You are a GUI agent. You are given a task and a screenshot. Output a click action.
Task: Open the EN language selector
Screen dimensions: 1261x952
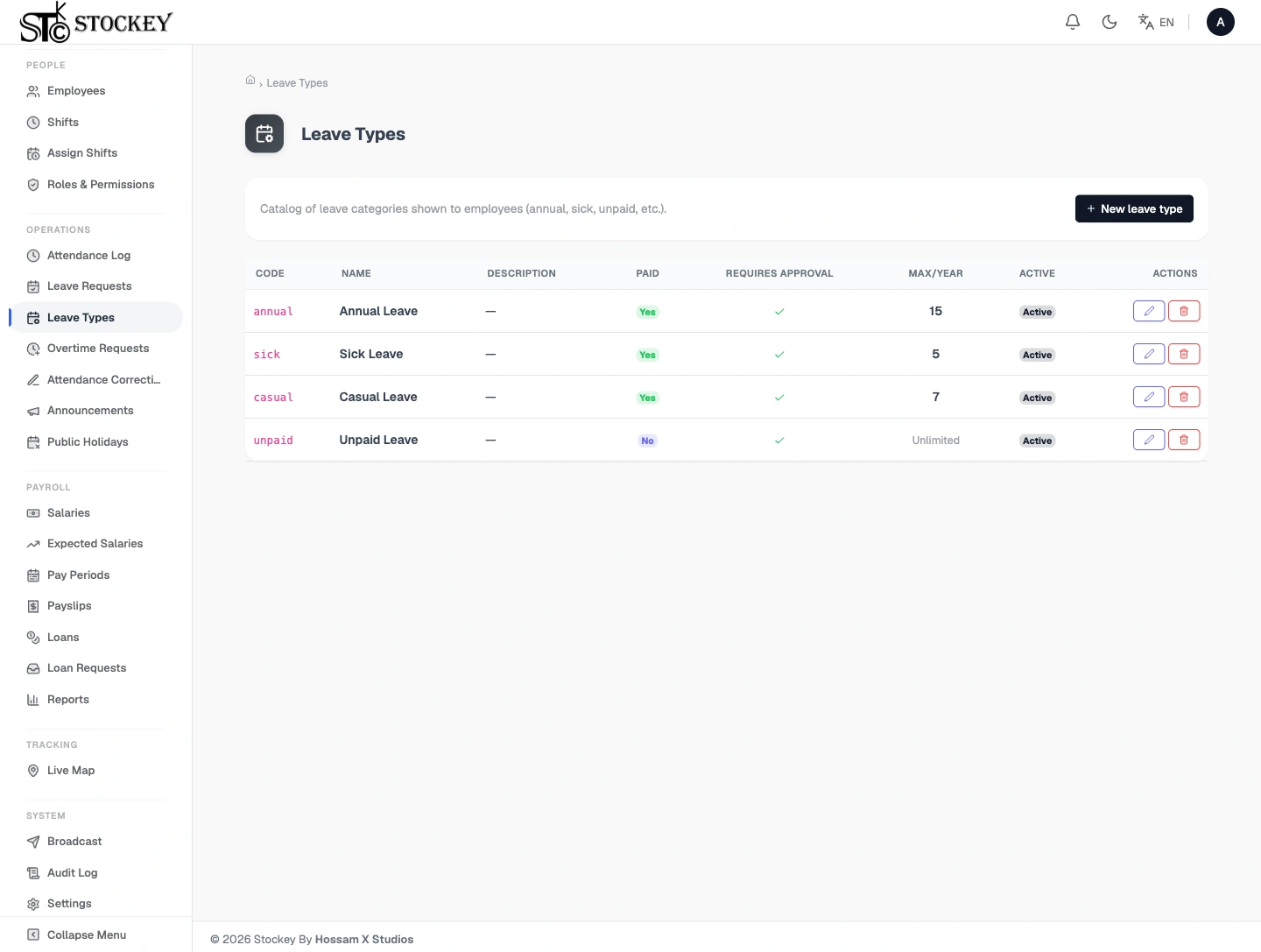1156,22
